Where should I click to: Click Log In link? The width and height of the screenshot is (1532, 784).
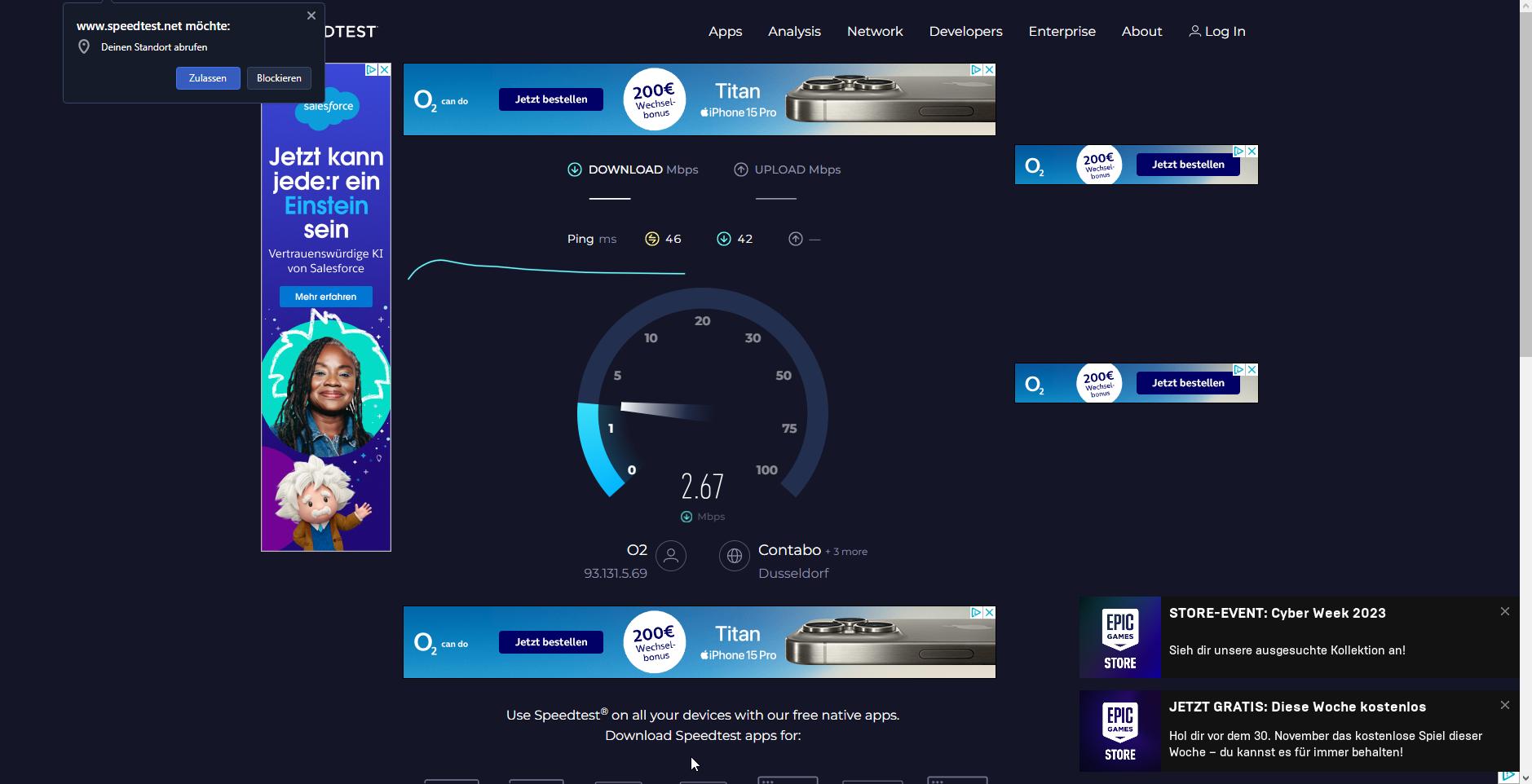[x=1217, y=31]
